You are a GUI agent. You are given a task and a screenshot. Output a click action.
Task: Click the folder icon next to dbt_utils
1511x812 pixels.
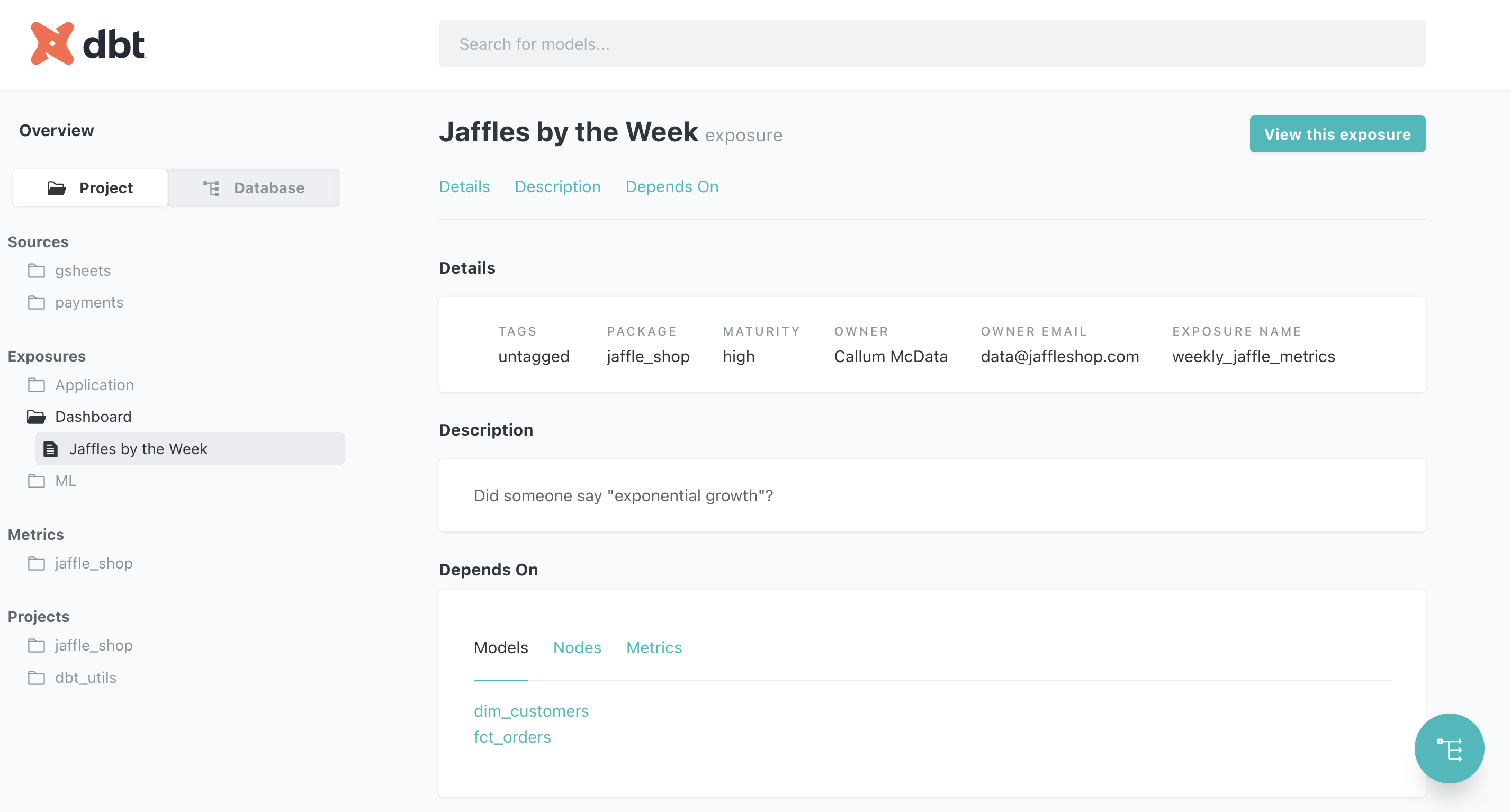click(x=37, y=678)
